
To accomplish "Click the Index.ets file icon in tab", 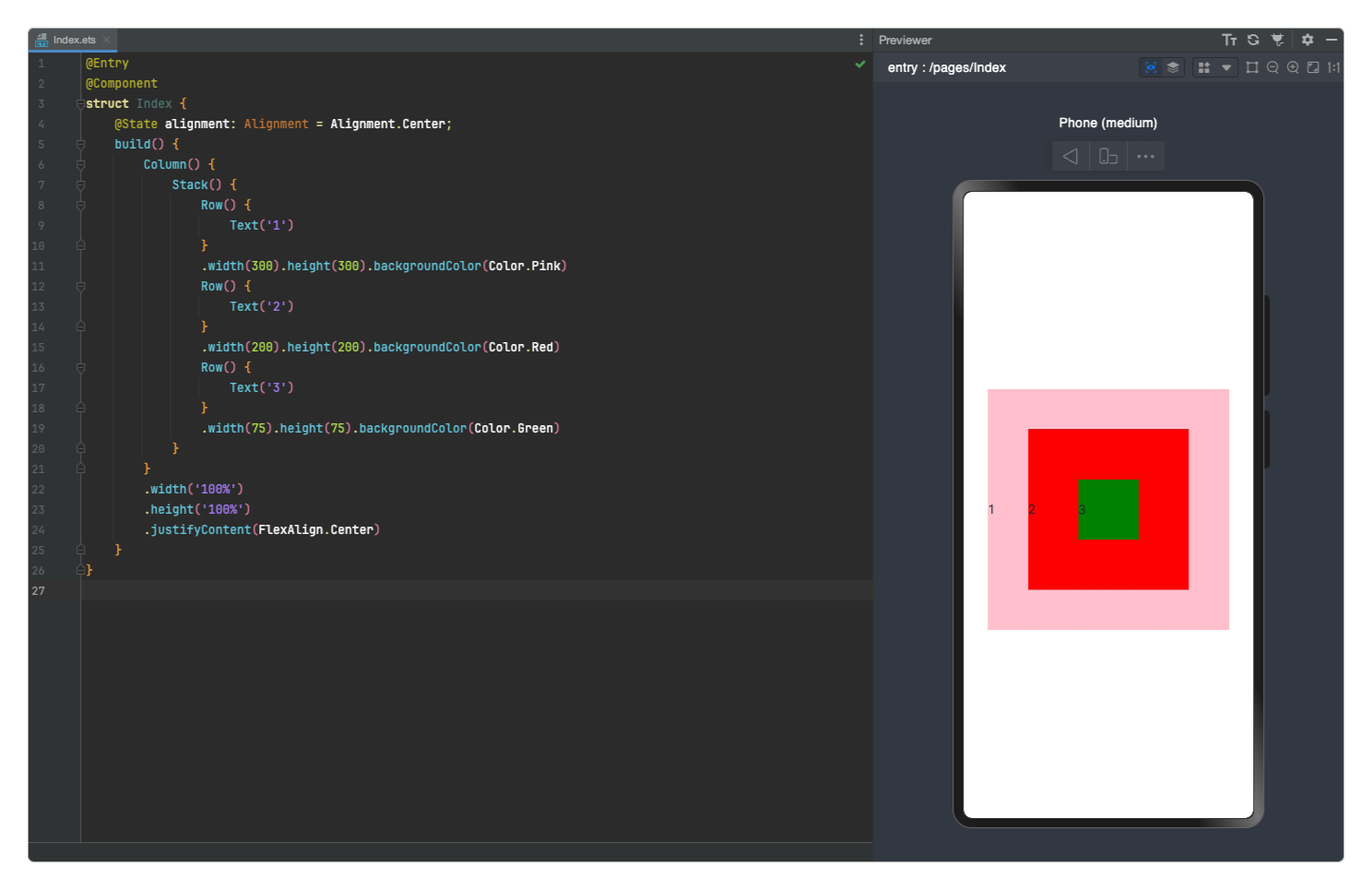I will [x=41, y=40].
